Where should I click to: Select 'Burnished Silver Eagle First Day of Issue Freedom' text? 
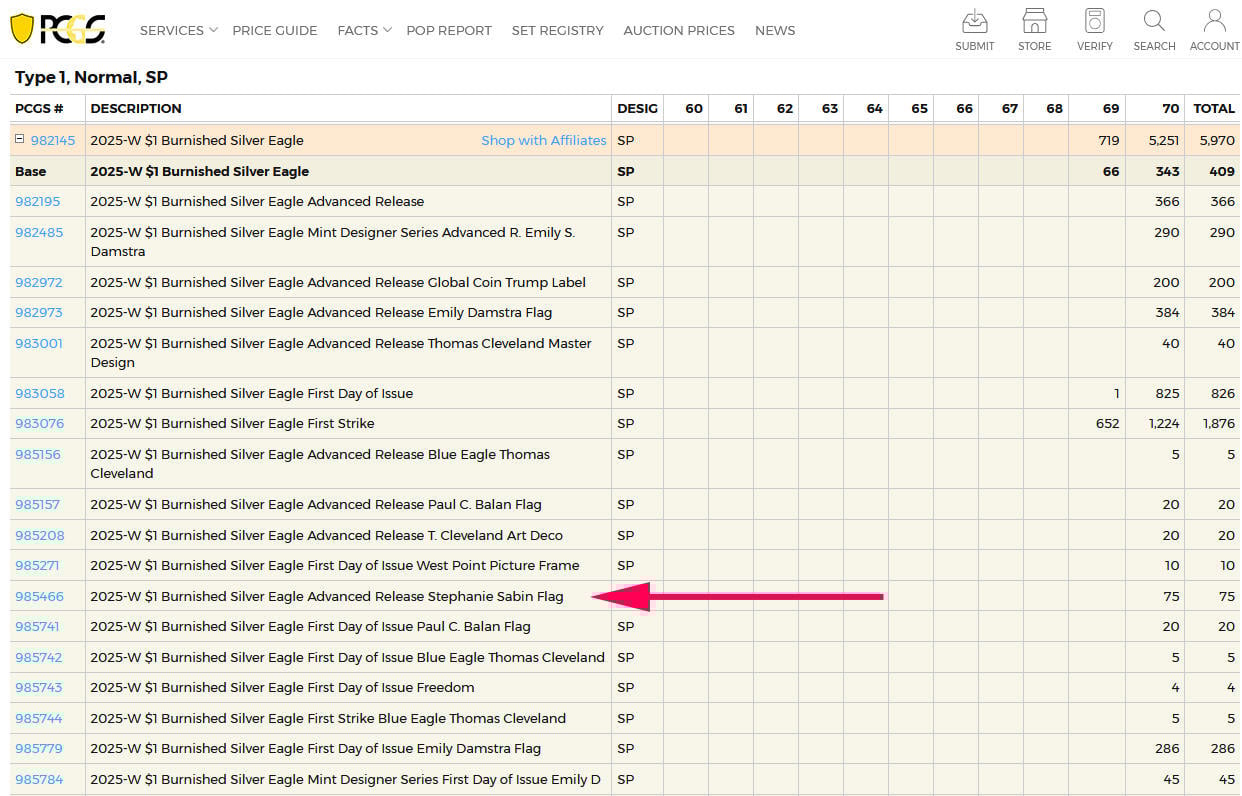point(318,687)
